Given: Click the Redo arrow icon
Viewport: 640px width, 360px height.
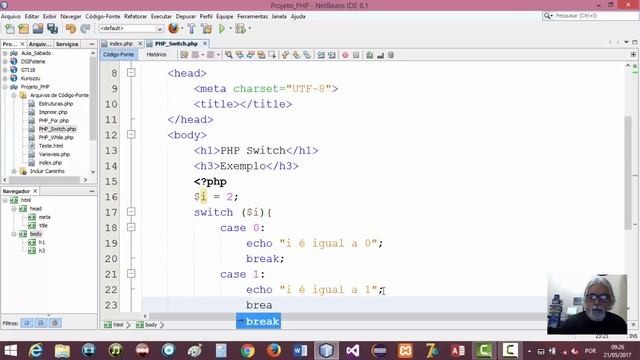Looking at the screenshot, I should (85, 29).
